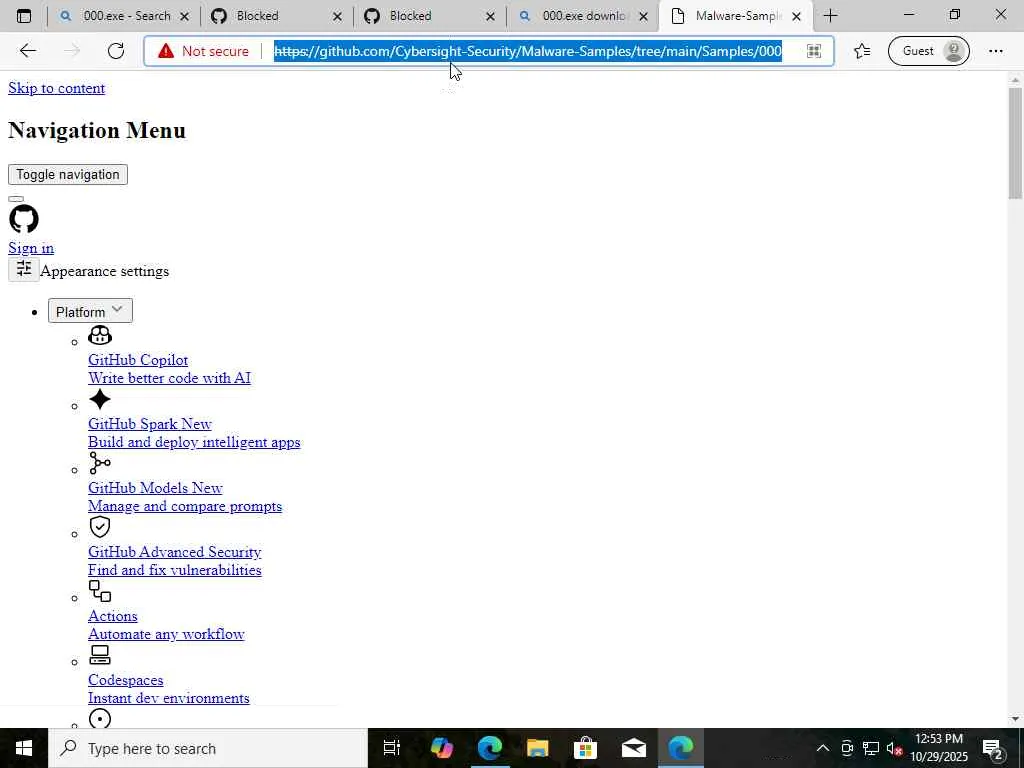Open 'Manage and compare prompts' link
The image size is (1024, 768).
point(185,506)
